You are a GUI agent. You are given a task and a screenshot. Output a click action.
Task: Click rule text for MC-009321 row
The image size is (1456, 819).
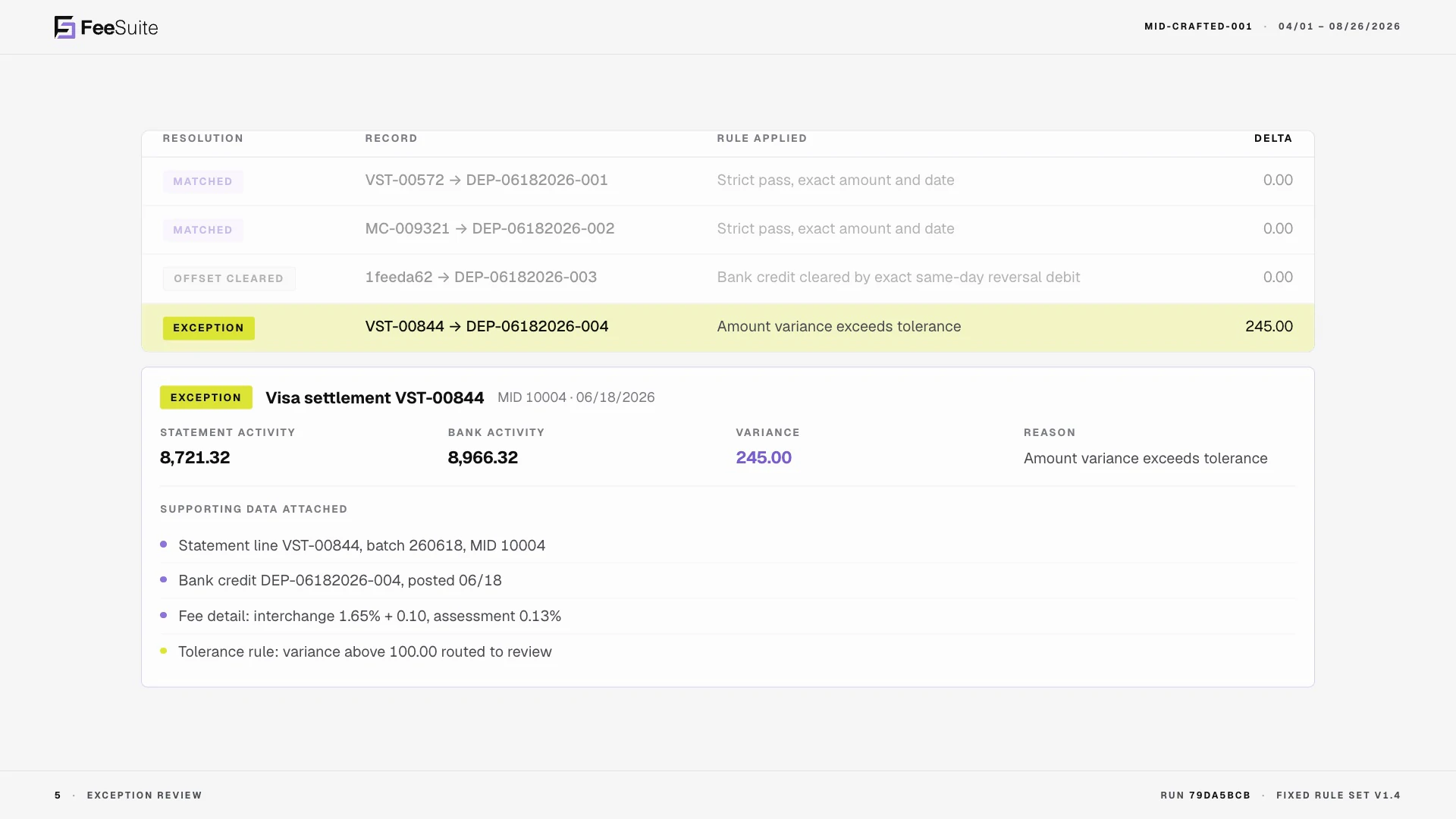click(x=836, y=229)
